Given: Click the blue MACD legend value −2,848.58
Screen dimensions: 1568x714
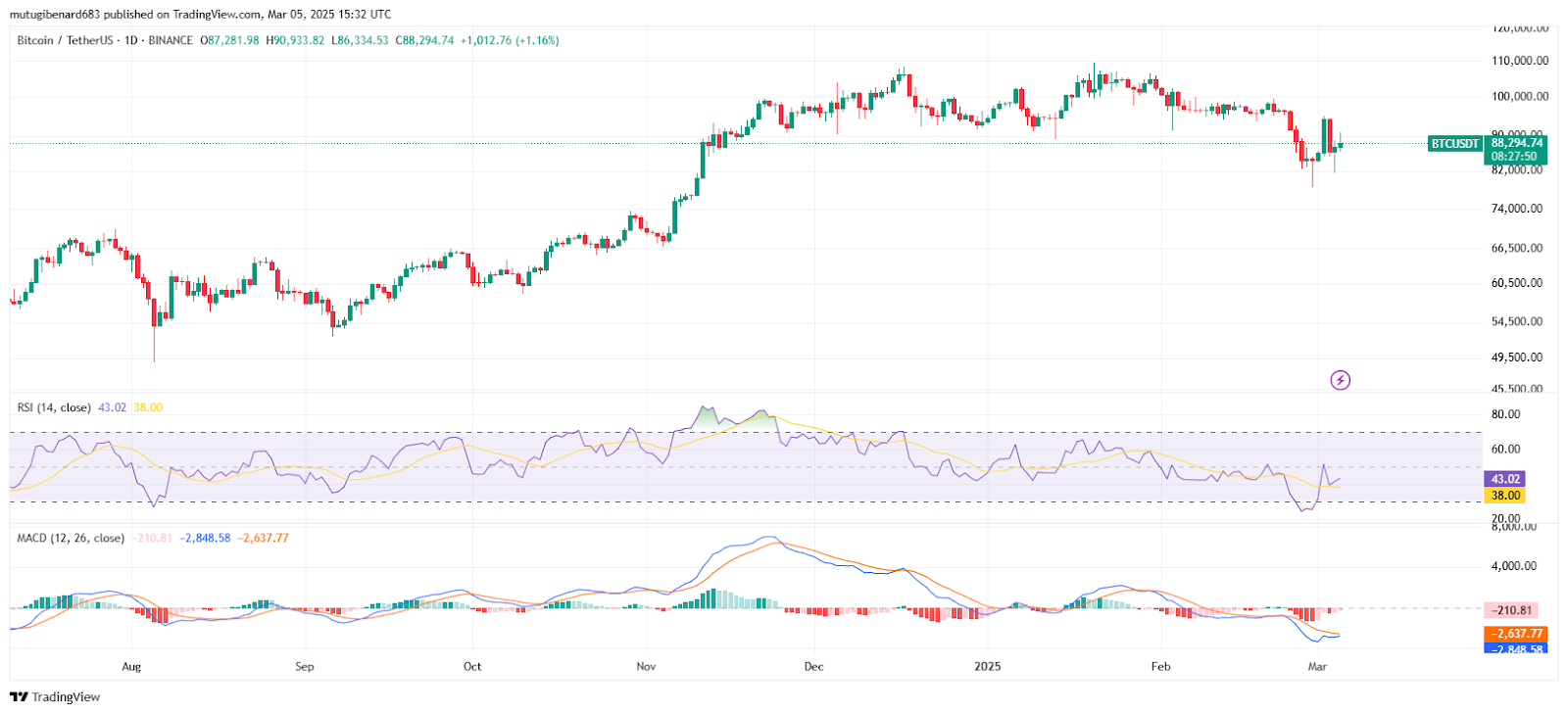Looking at the screenshot, I should coord(205,539).
